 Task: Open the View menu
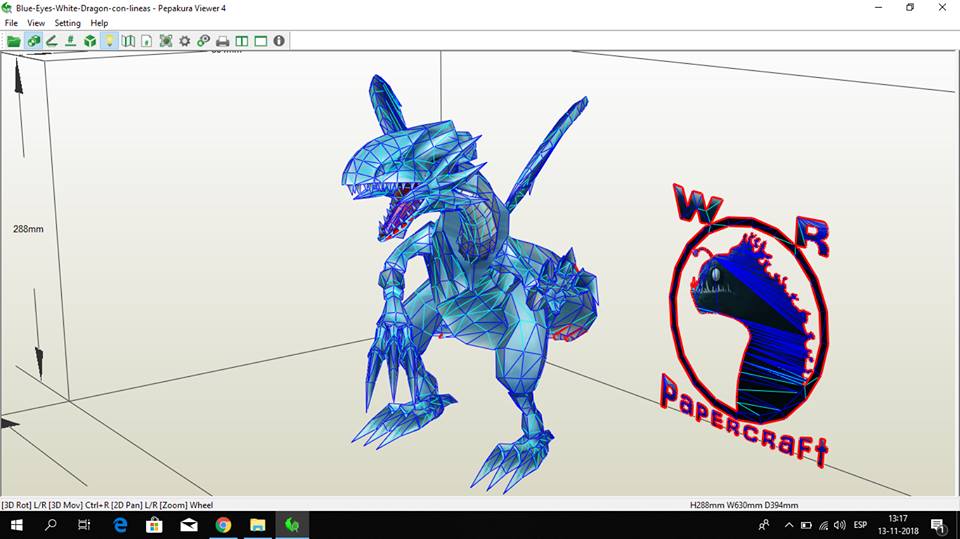36,23
